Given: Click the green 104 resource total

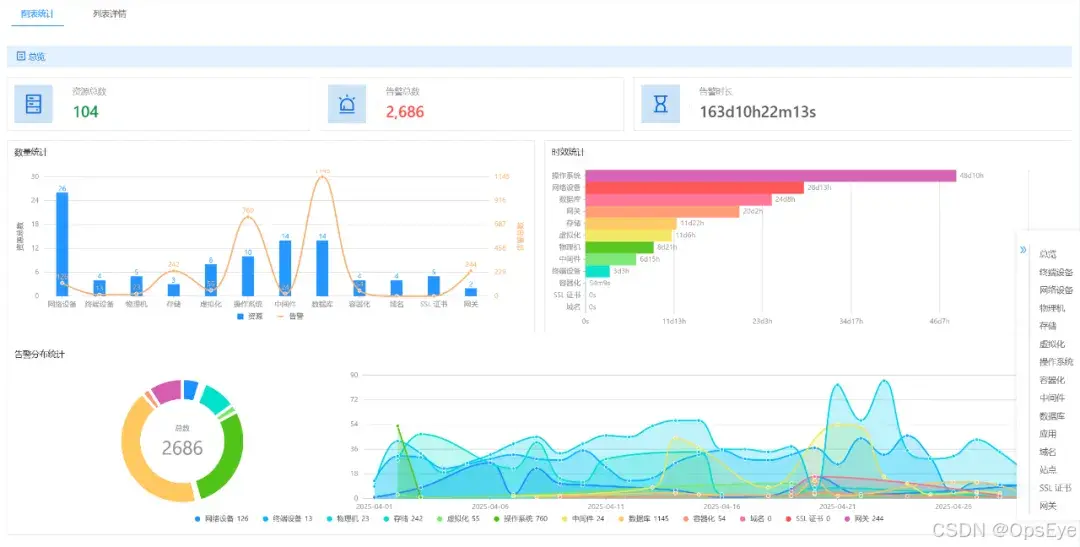Looking at the screenshot, I should pyautogui.click(x=86, y=112).
